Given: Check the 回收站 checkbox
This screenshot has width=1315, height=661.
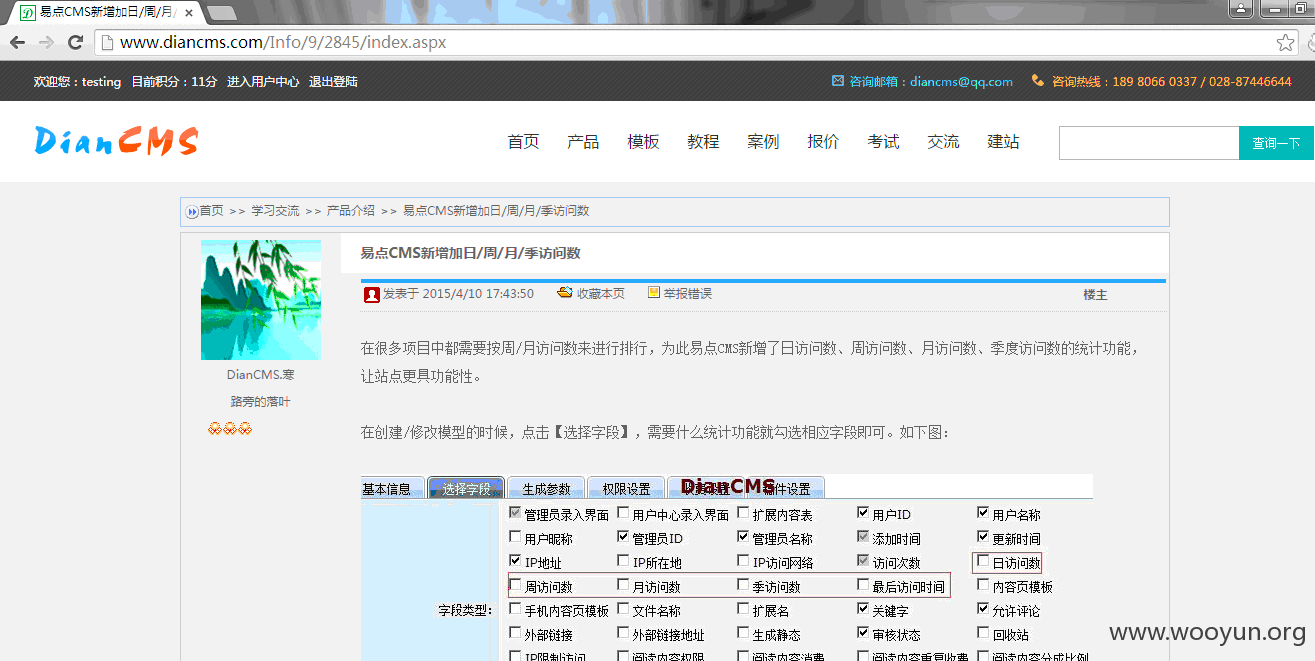Looking at the screenshot, I should 983,633.
